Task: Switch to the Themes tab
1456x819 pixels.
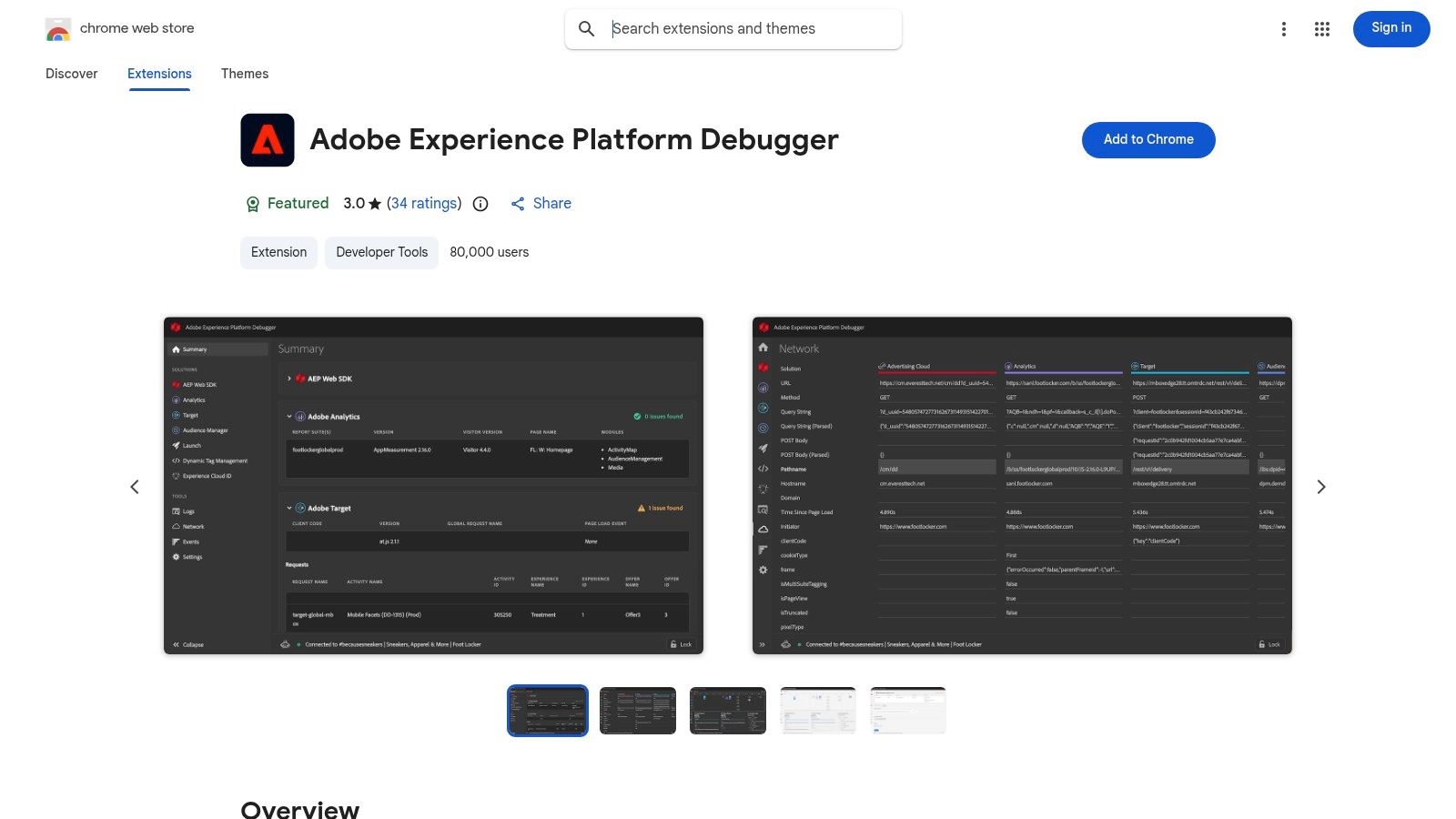Action: [x=244, y=74]
